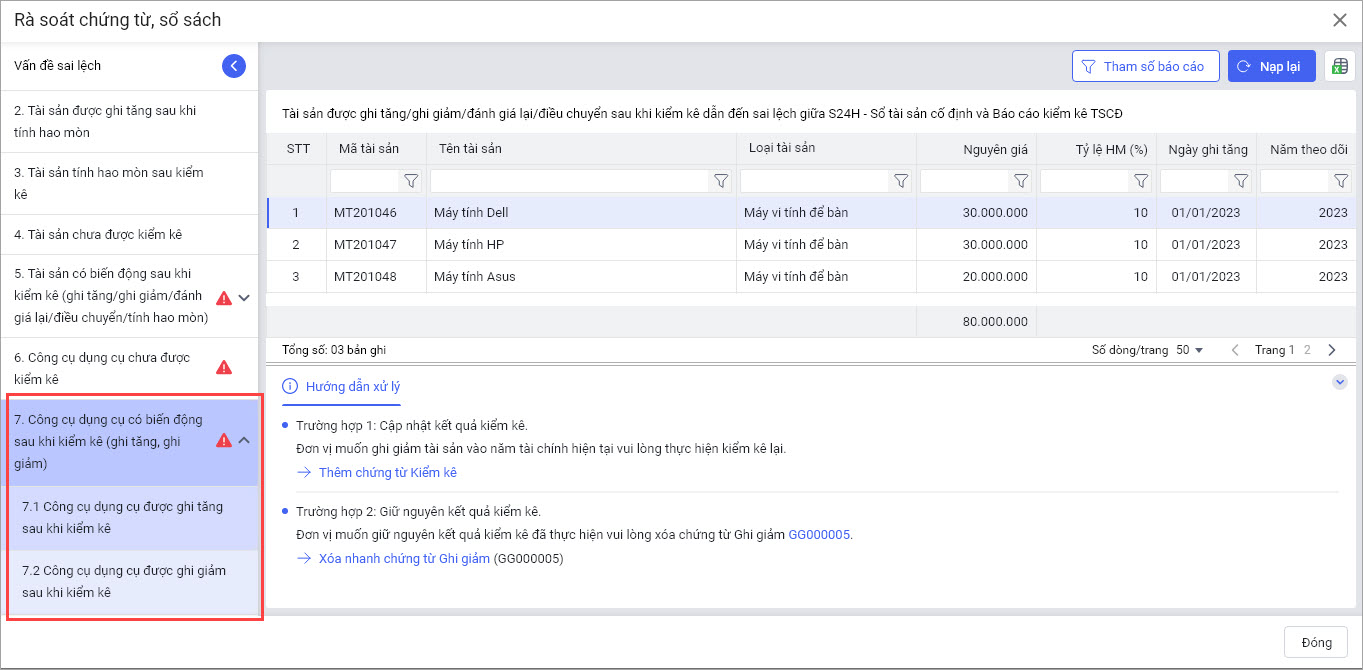The height and width of the screenshot is (670, 1363).
Task: Select 7.1 Công cụ dụng cụ được ghi tăng
Action: (122, 517)
